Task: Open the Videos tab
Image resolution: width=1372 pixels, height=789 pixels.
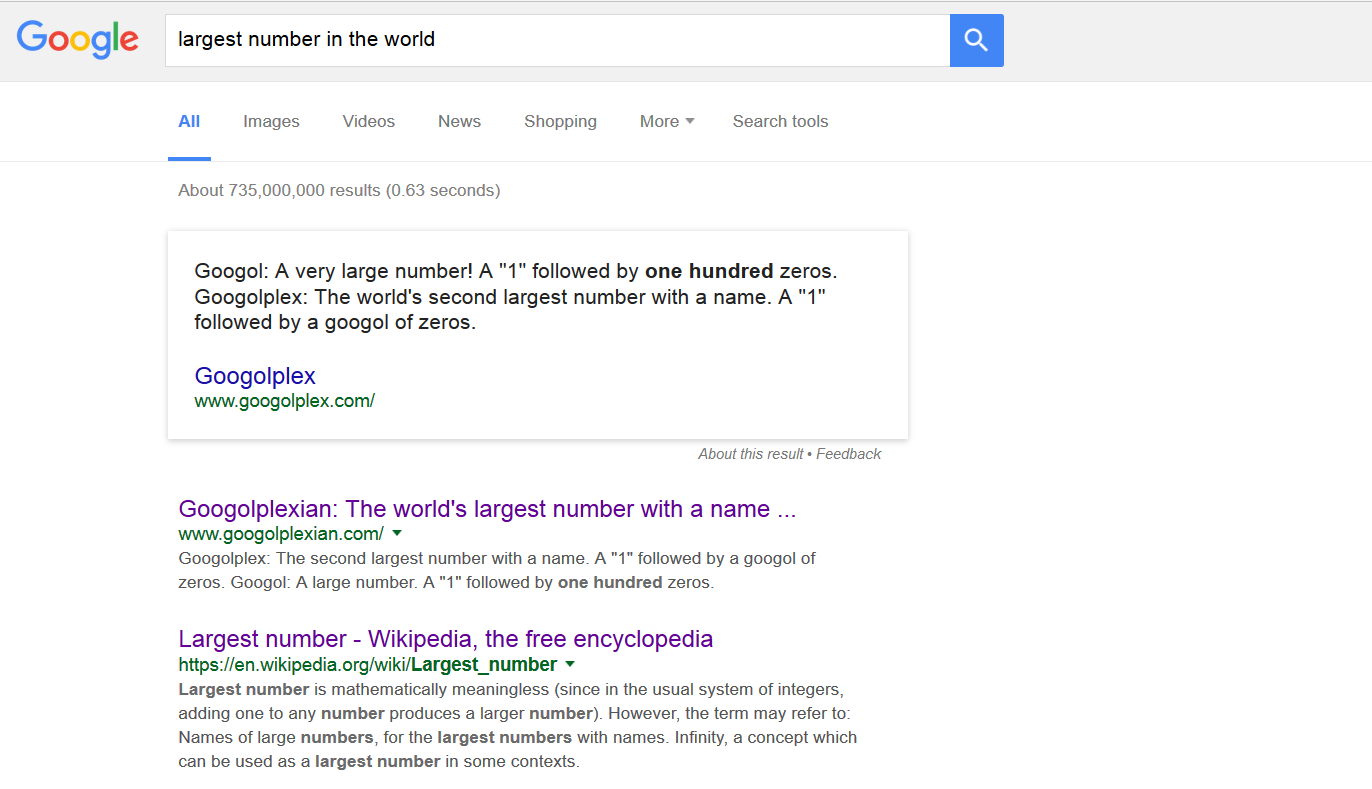Action: click(368, 121)
